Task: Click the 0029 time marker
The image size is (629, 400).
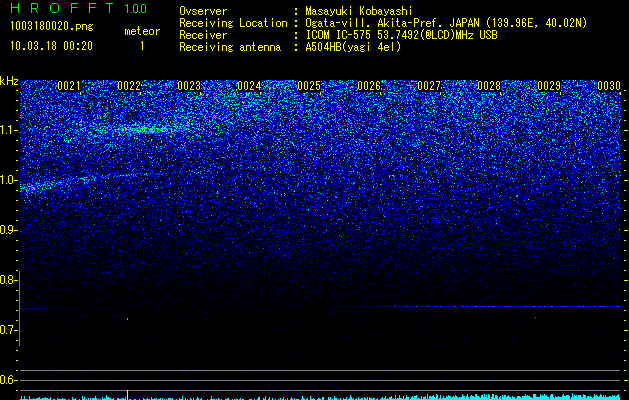Action: pos(549,86)
